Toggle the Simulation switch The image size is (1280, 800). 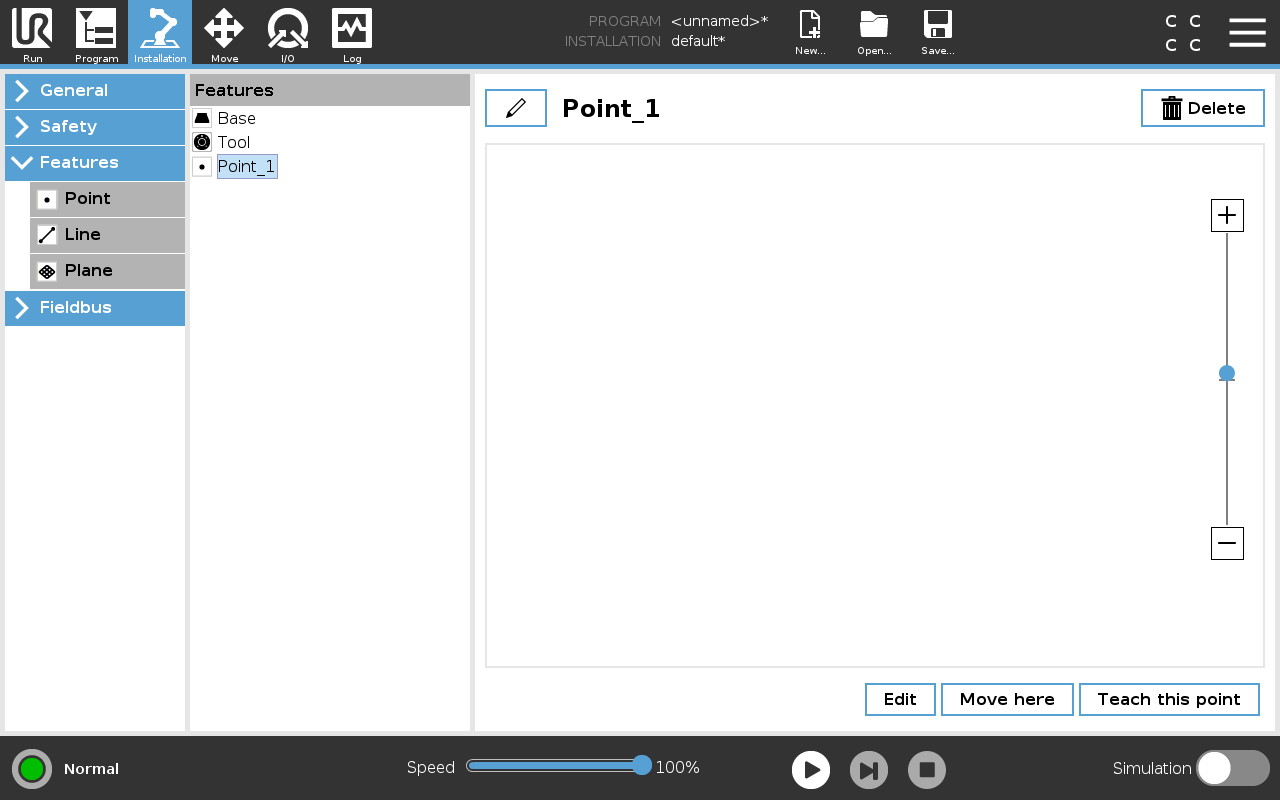1233,768
